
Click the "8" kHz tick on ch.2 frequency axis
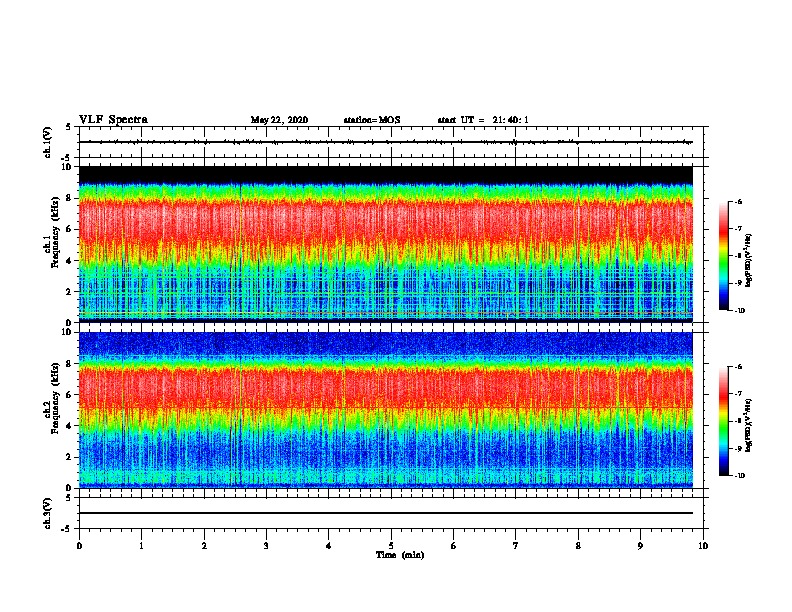point(69,364)
